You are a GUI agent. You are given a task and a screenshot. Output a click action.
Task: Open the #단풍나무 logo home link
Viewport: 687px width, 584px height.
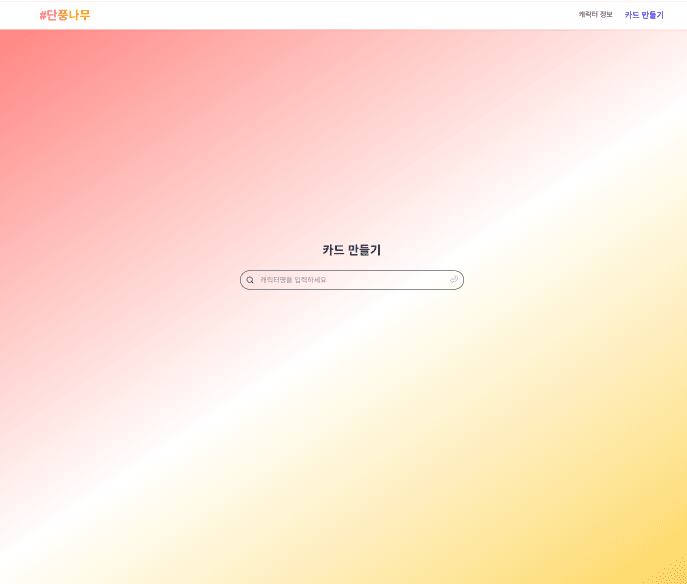tap(65, 15)
